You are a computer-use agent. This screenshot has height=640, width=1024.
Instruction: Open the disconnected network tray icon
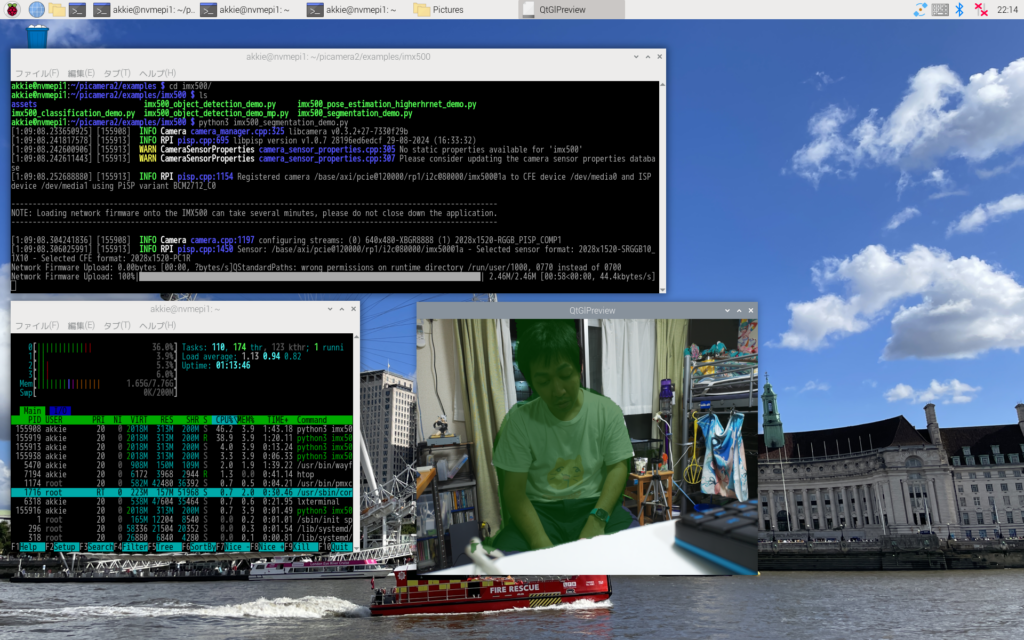tap(980, 9)
